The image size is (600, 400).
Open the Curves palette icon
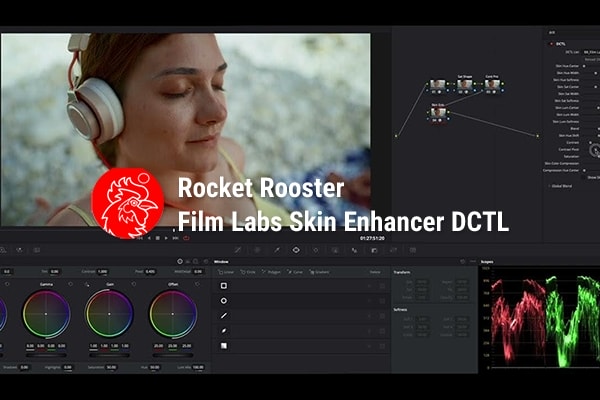238,250
